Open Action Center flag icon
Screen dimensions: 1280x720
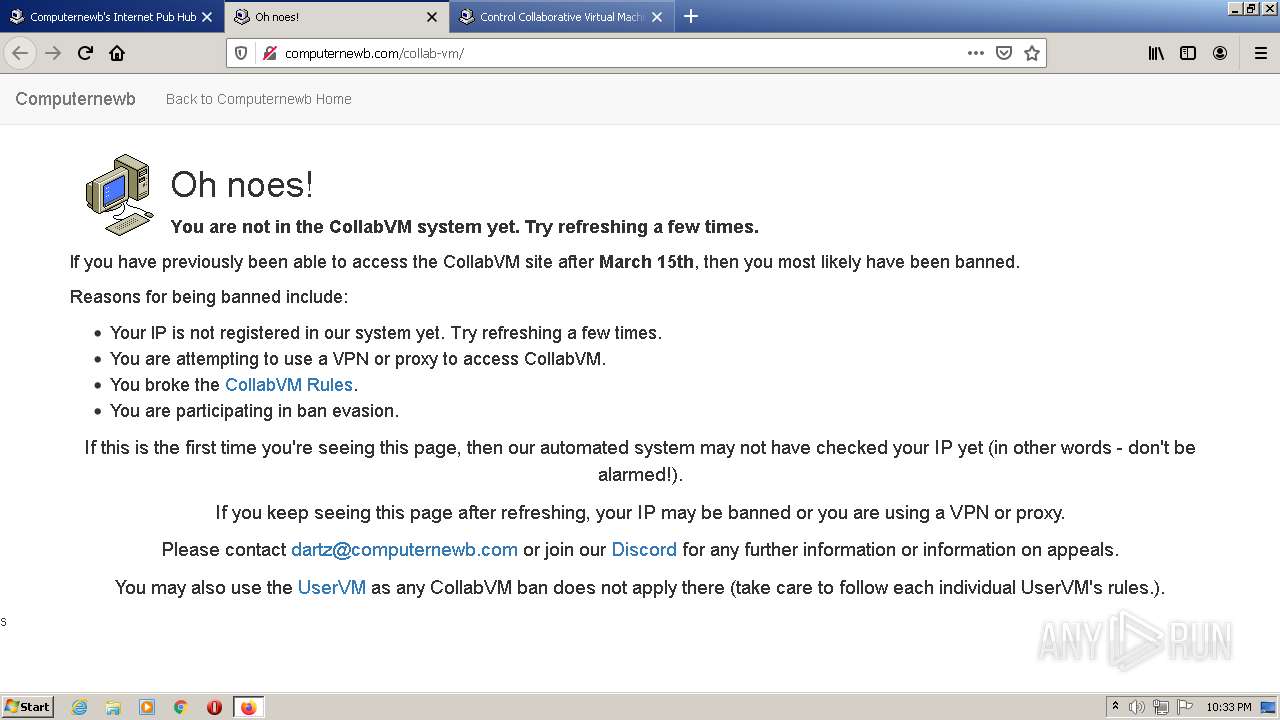(1185, 707)
